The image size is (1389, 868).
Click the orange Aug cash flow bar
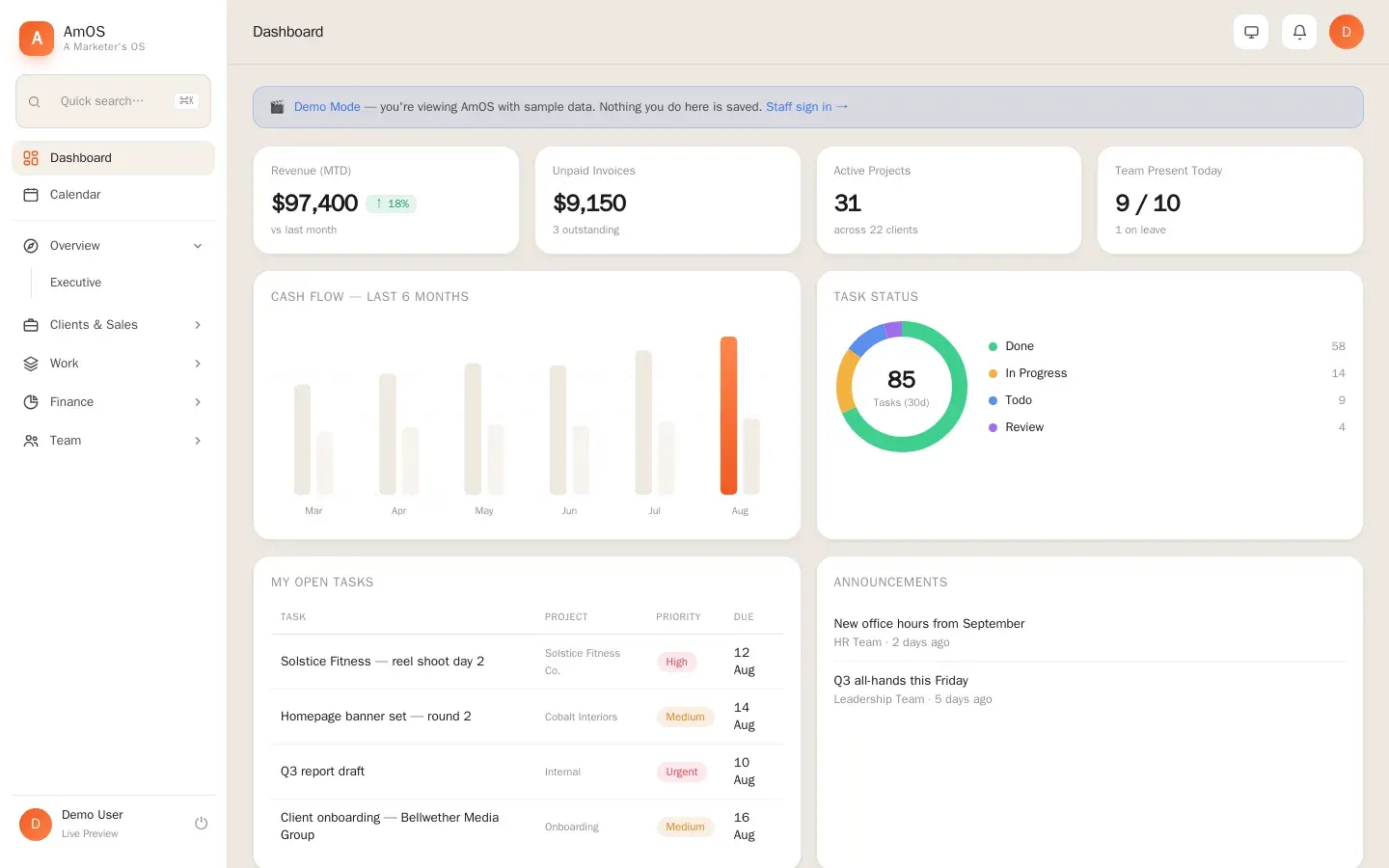point(728,416)
